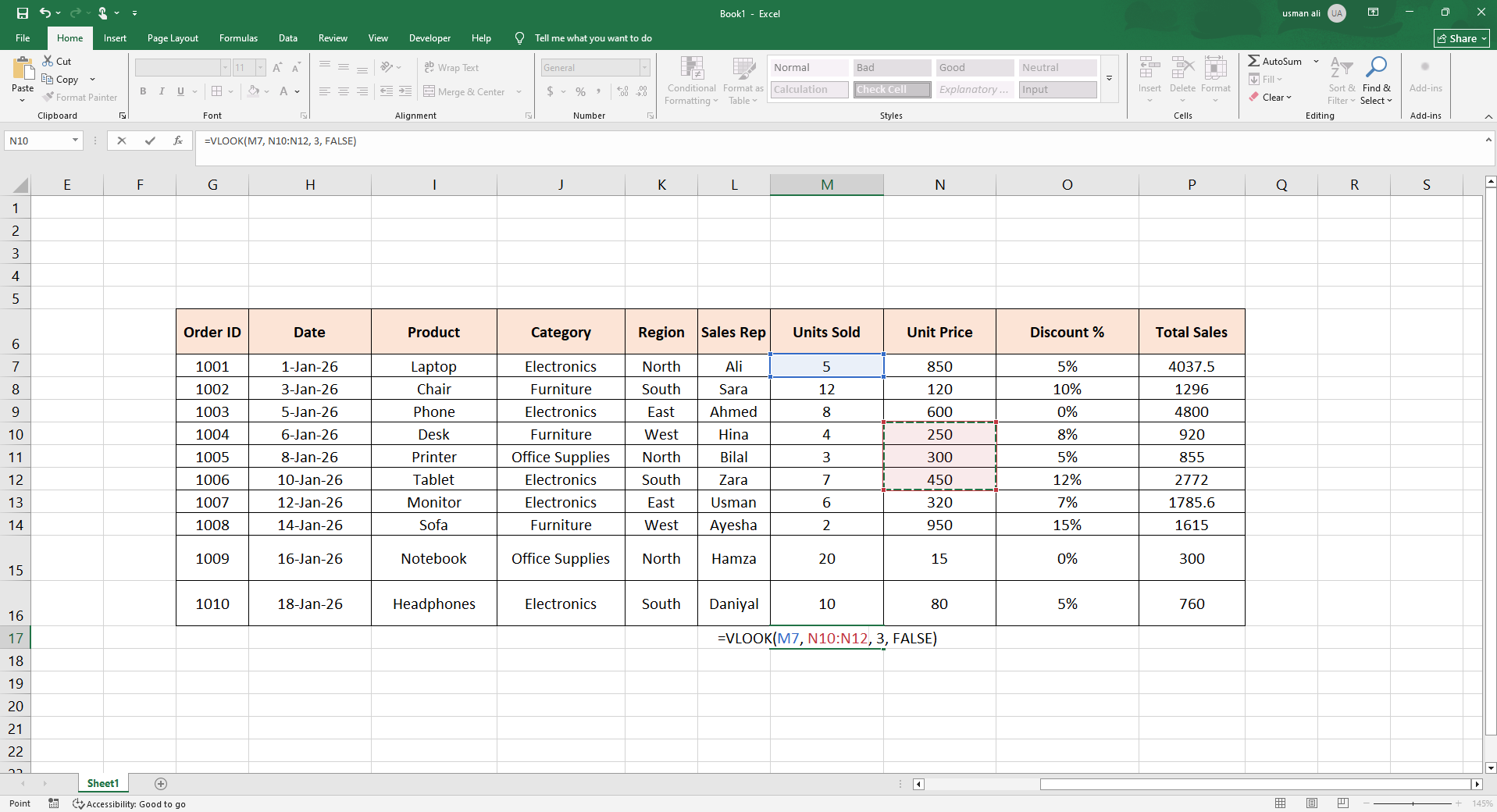Screen dimensions: 1497x812
Task: Decrease decimal places
Action: click(x=642, y=91)
